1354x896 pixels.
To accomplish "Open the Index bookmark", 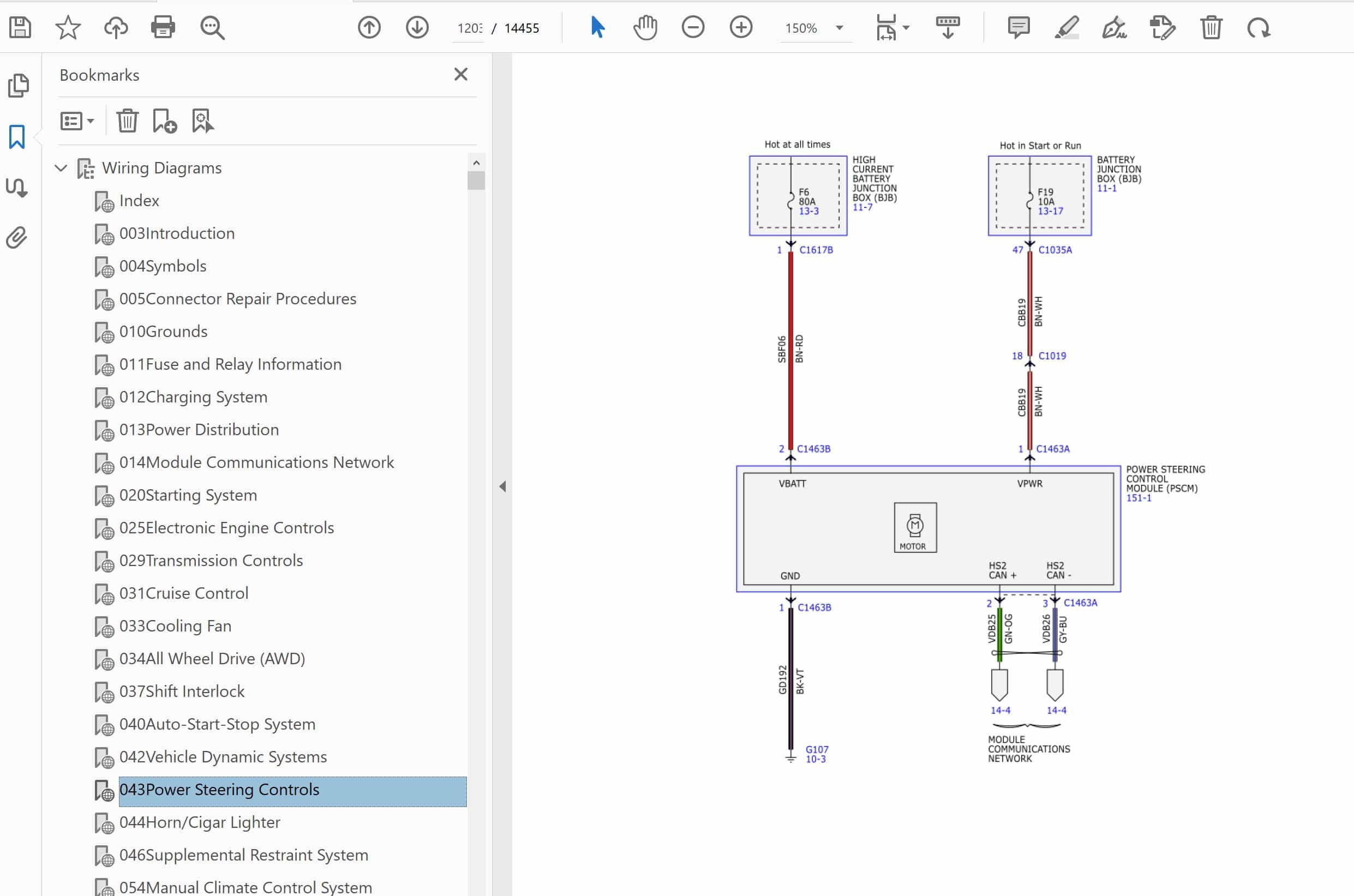I will pos(140,201).
